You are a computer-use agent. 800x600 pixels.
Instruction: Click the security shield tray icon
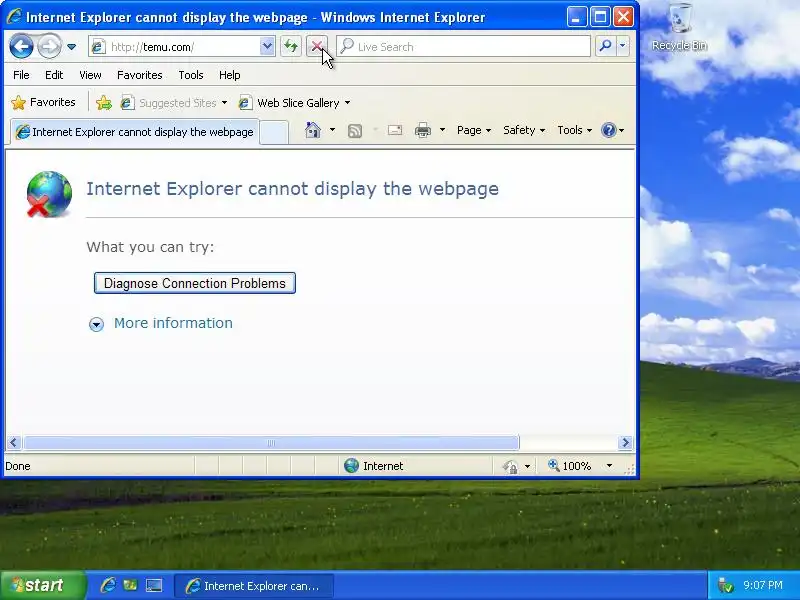[725, 585]
